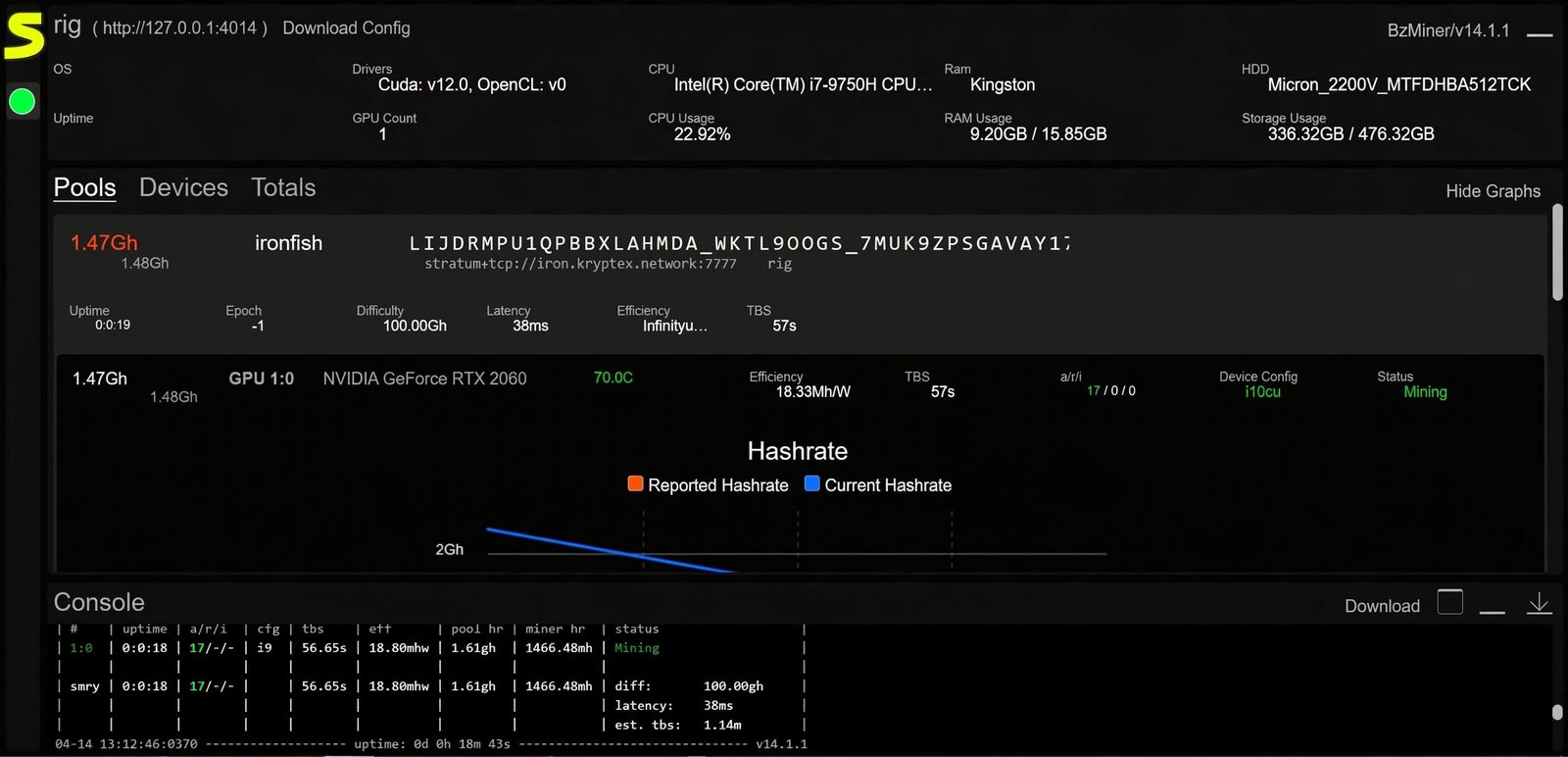
Task: Click the BzMiner/v14.1.1 version text
Action: 1448,30
